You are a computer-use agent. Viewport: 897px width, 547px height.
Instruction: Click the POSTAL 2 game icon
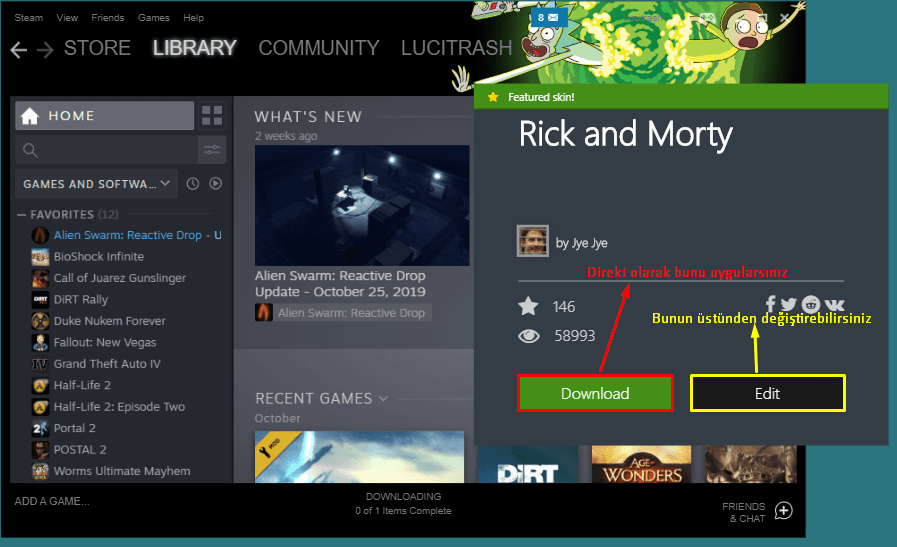pos(39,450)
